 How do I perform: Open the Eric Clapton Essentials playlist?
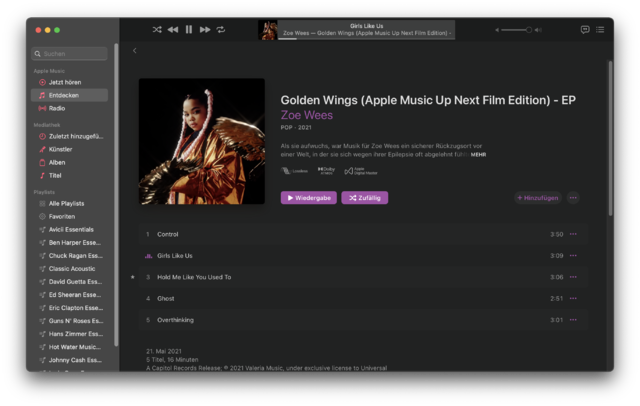point(69,308)
